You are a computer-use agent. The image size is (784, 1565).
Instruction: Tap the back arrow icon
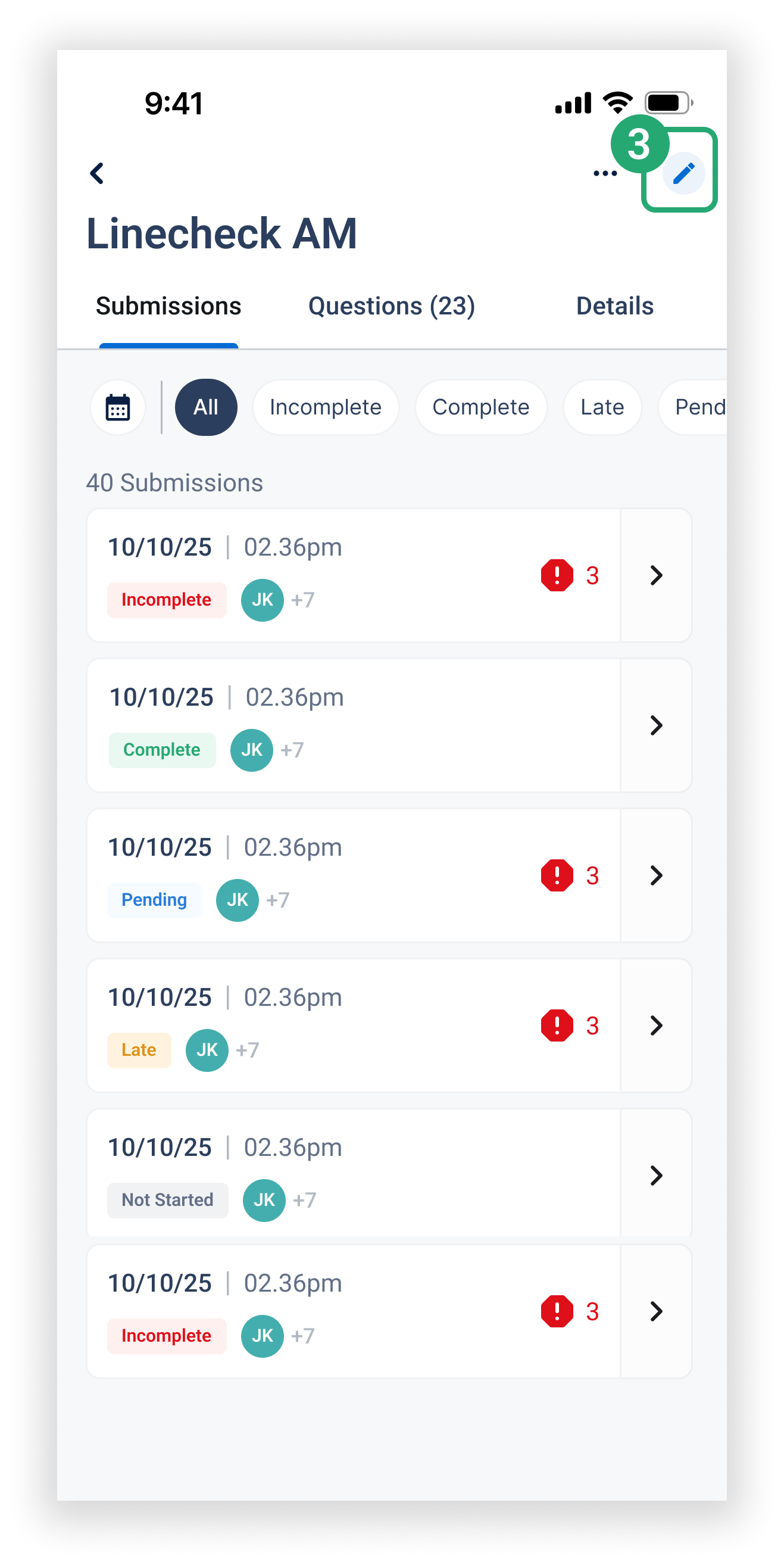tap(97, 173)
